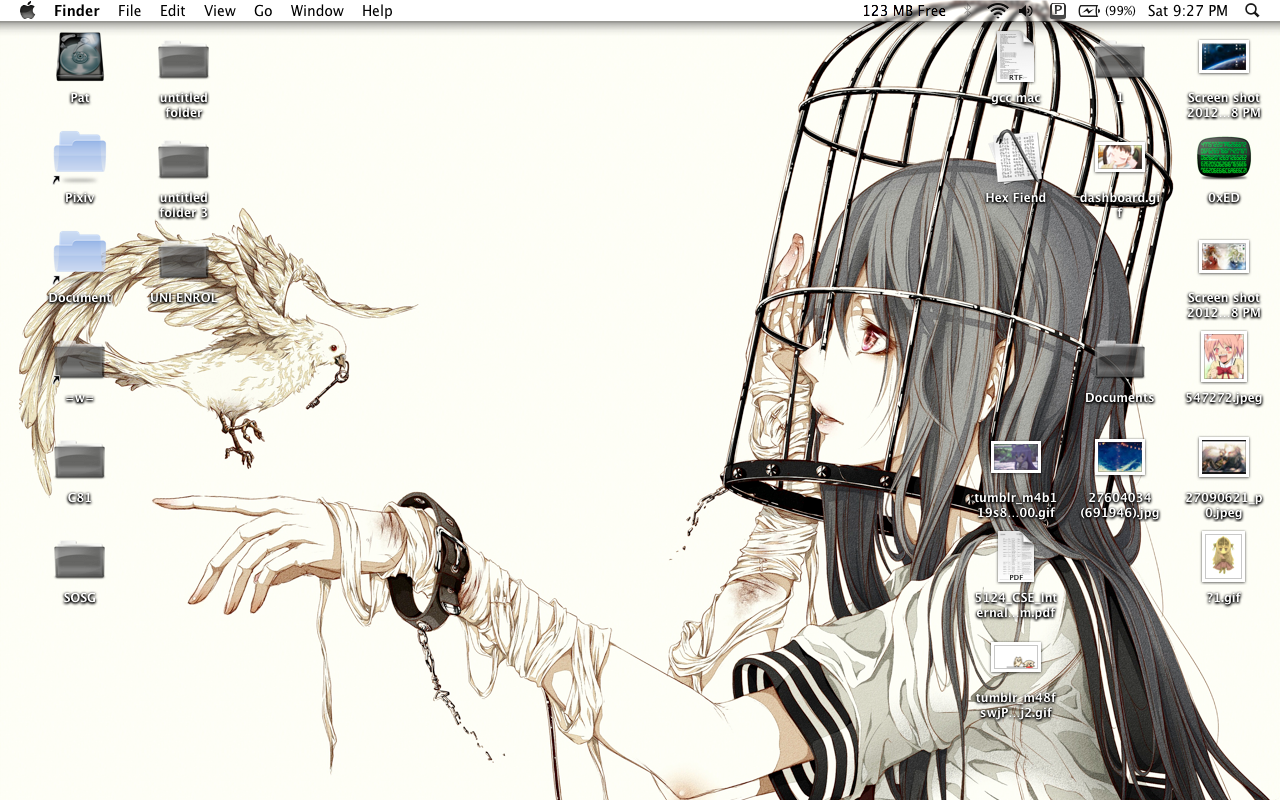
Task: Click the battery status icon
Action: pyautogui.click(x=1088, y=11)
